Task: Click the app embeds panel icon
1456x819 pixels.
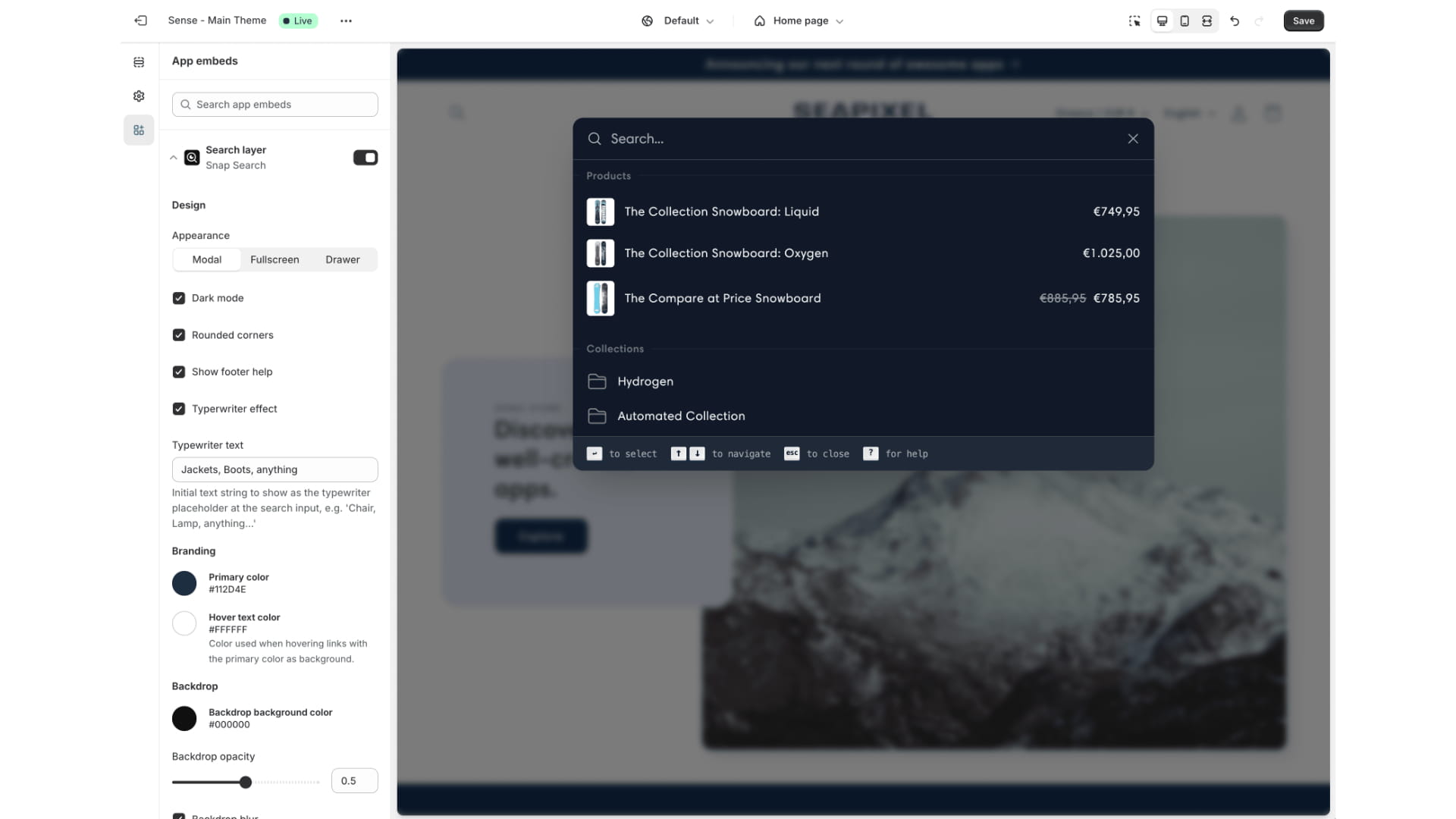Action: click(x=139, y=130)
